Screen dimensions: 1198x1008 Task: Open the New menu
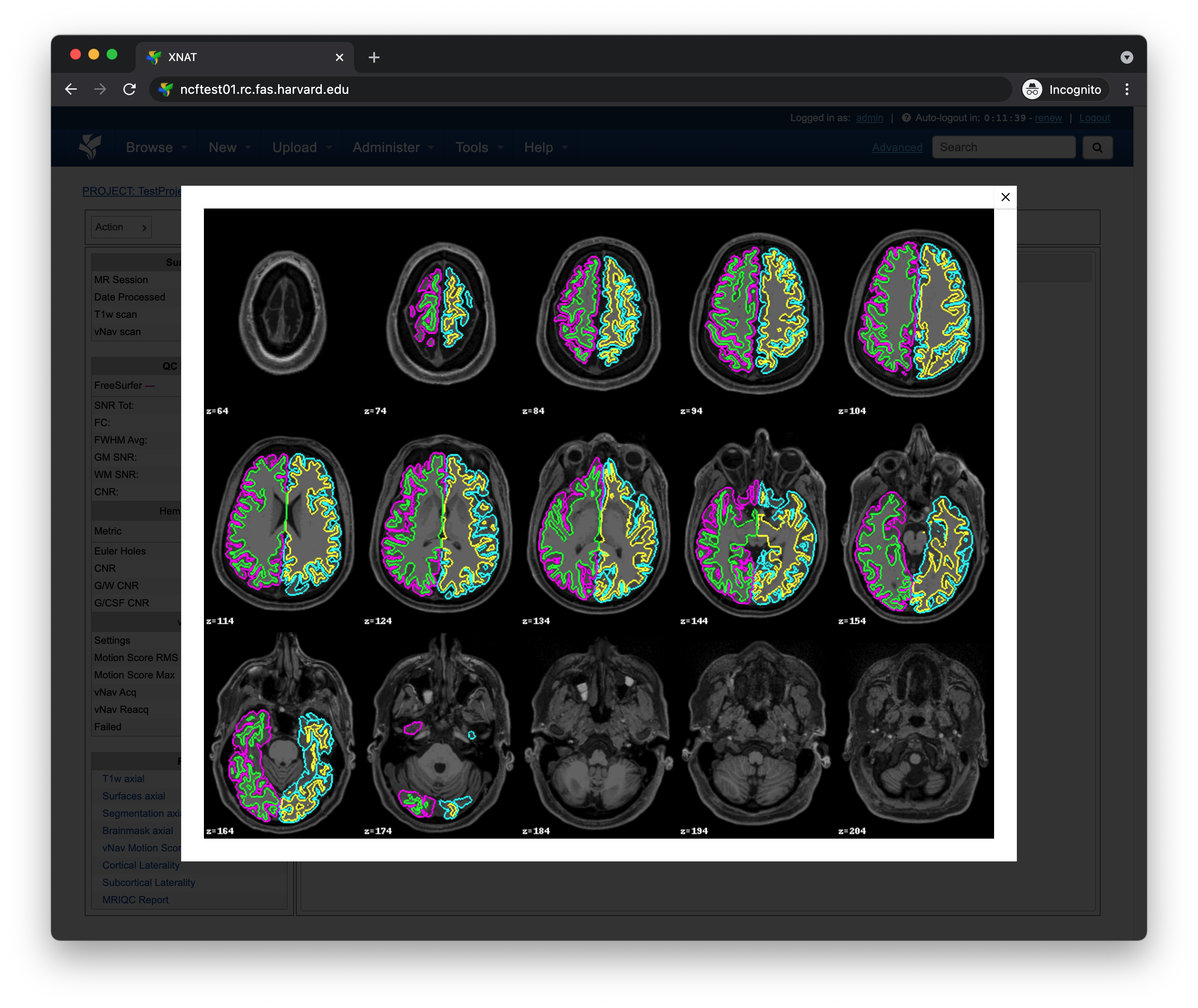coord(230,148)
